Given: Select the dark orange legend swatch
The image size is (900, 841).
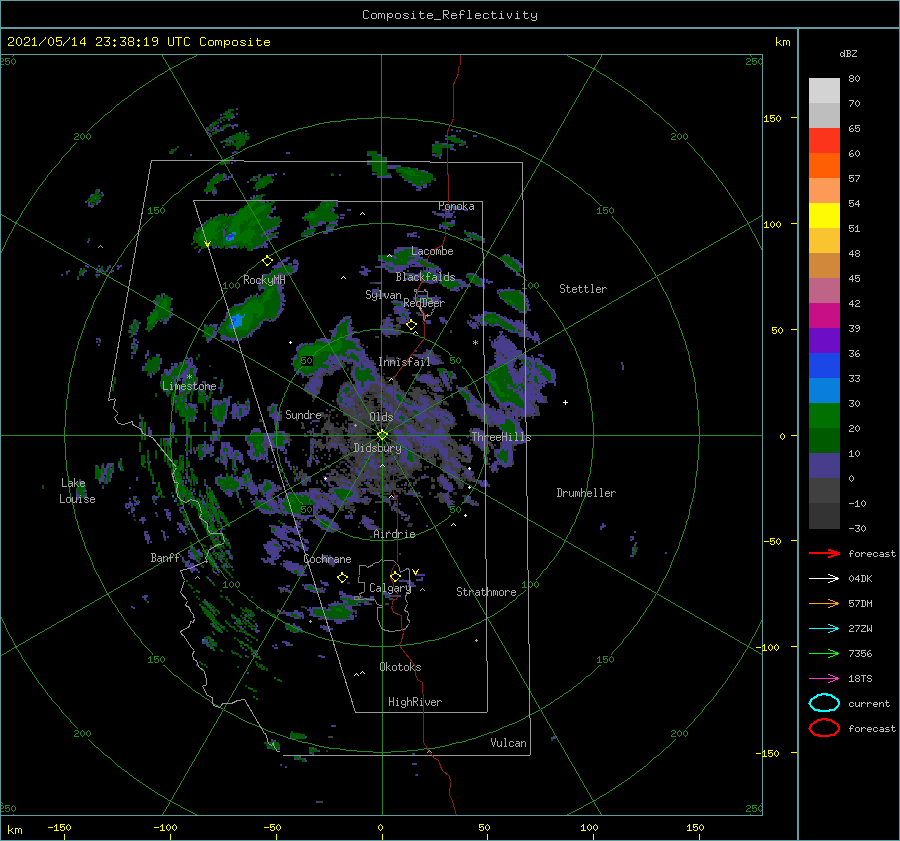Looking at the screenshot, I should [x=824, y=165].
